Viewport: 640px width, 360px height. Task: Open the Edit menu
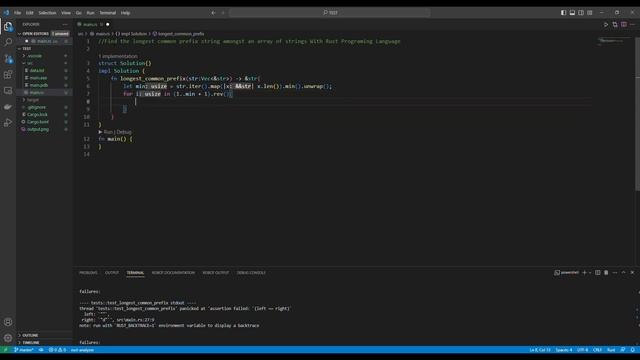(30, 13)
